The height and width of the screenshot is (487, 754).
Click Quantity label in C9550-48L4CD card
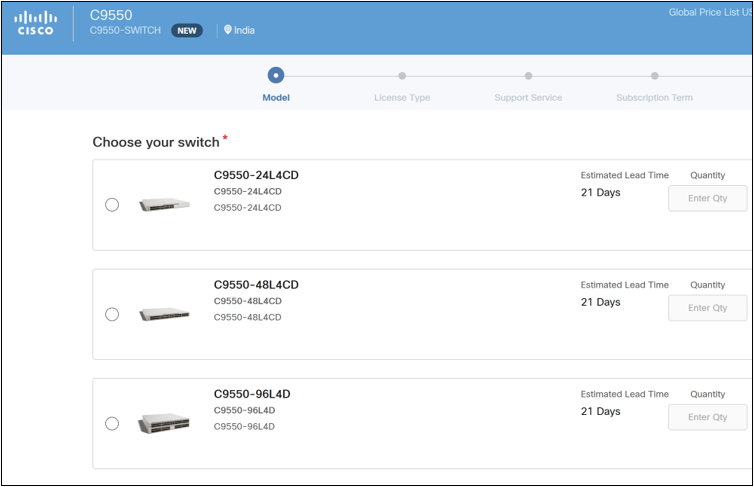coord(707,285)
